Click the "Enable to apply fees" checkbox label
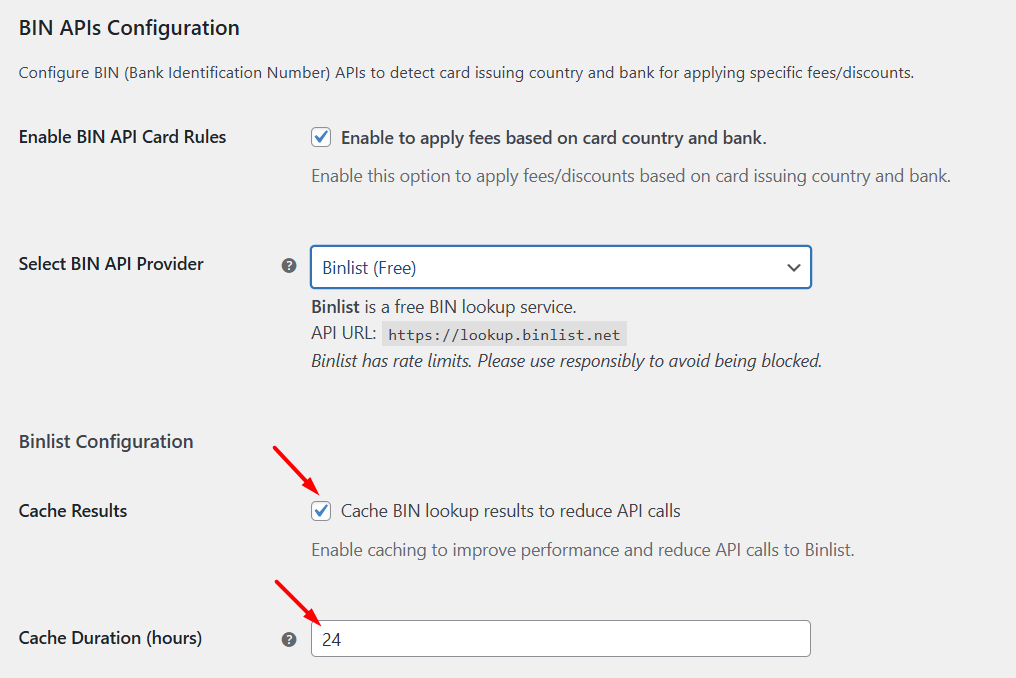This screenshot has width=1016, height=678. coord(553,138)
